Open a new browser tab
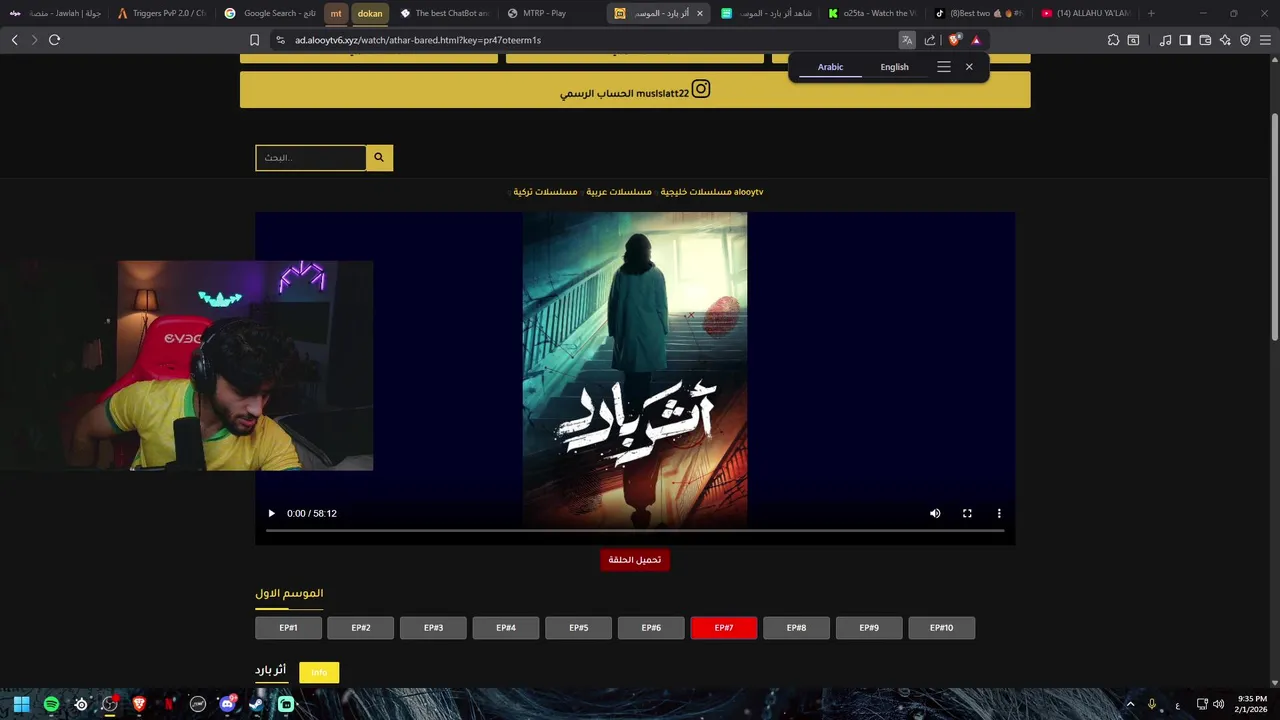Viewport: 1280px width, 720px height. point(1151,13)
